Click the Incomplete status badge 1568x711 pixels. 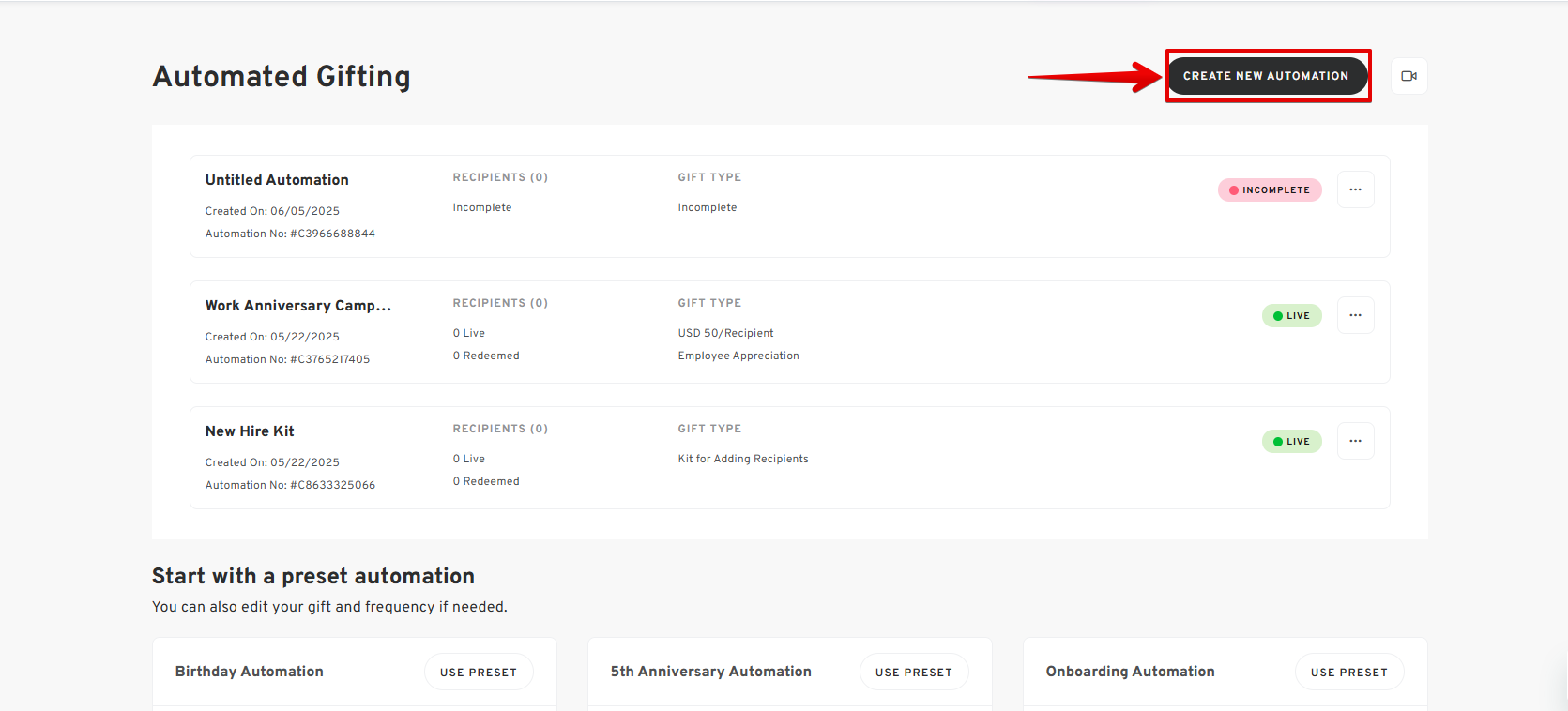[x=1270, y=190]
